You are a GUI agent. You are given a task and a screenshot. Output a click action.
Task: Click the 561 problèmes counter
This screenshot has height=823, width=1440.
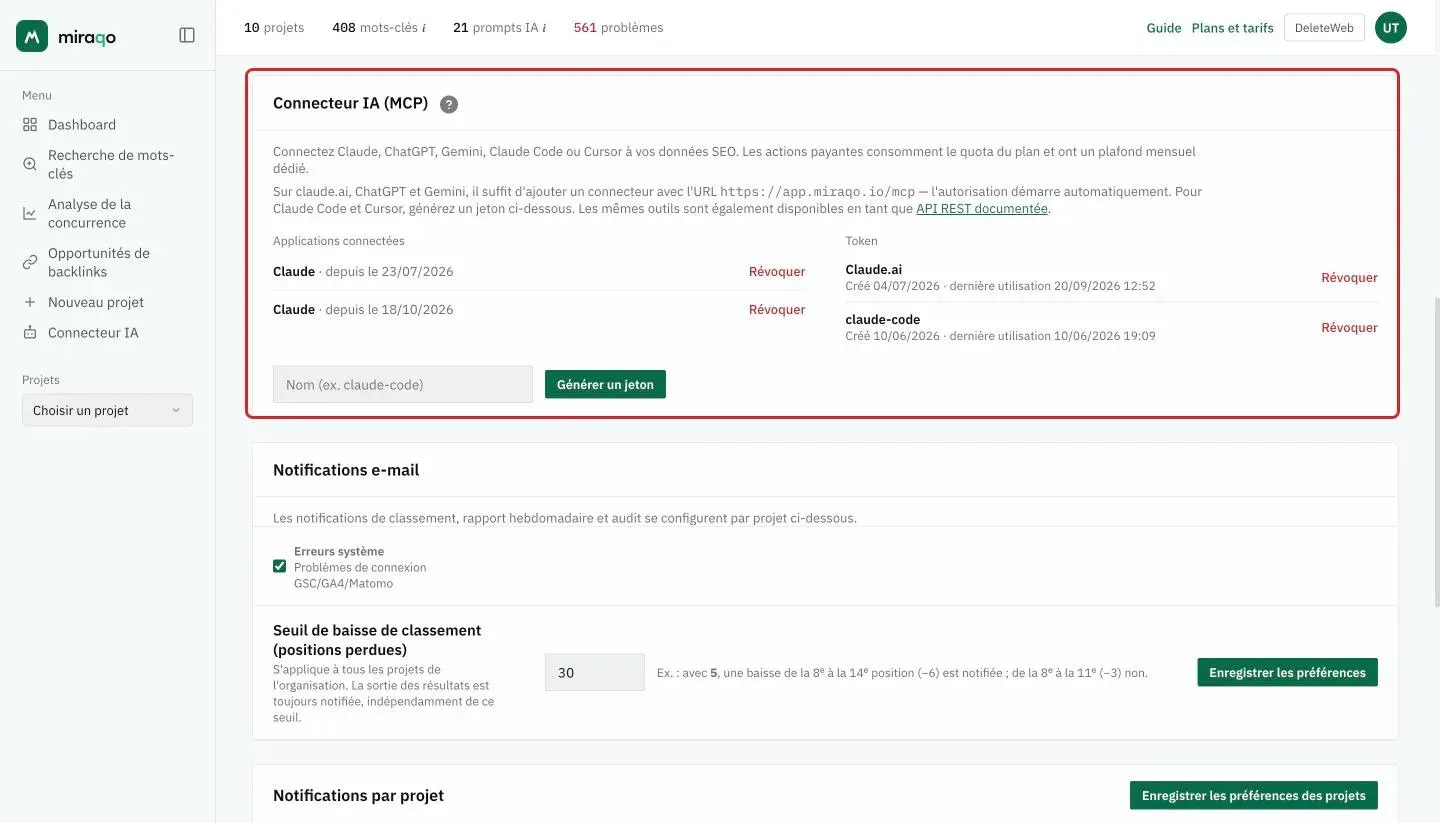(x=618, y=28)
